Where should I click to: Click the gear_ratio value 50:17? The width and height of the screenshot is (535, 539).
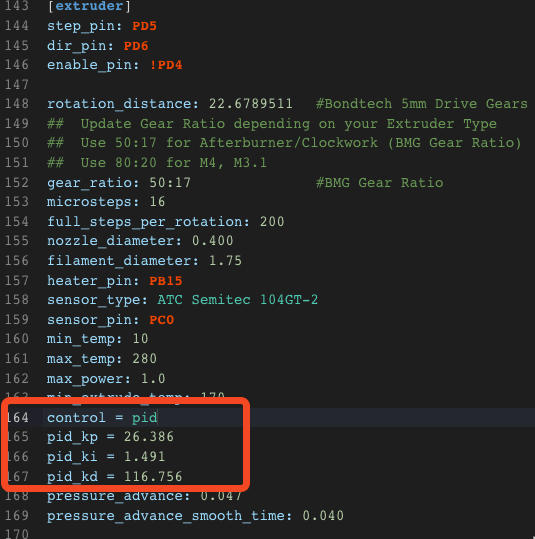170,183
